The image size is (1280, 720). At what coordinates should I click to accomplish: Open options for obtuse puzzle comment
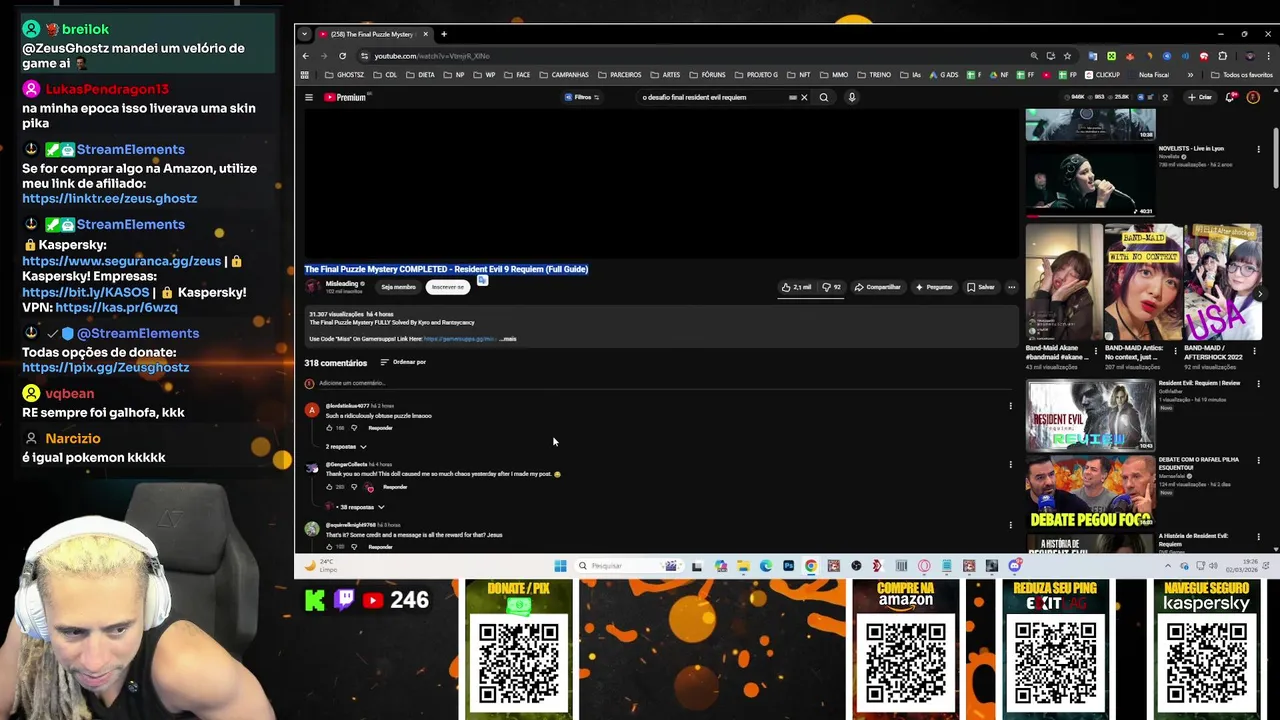pos(1010,406)
